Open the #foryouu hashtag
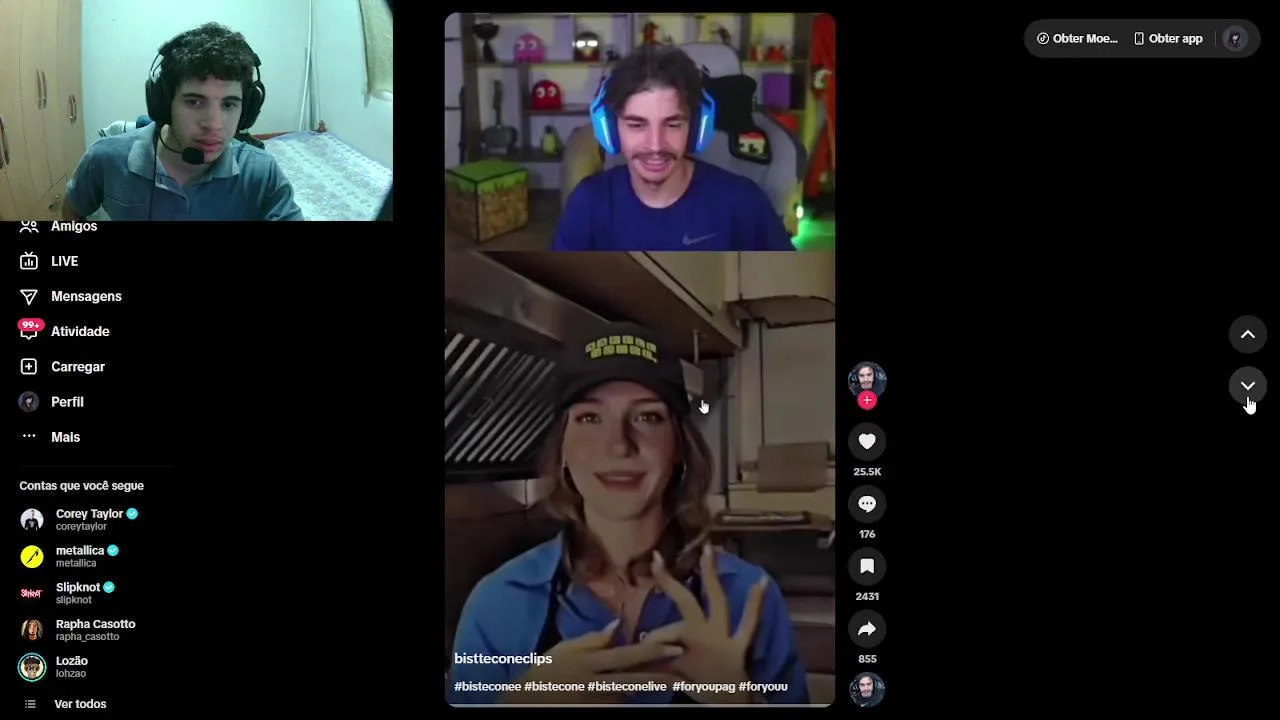Image resolution: width=1280 pixels, height=720 pixels. click(x=763, y=687)
